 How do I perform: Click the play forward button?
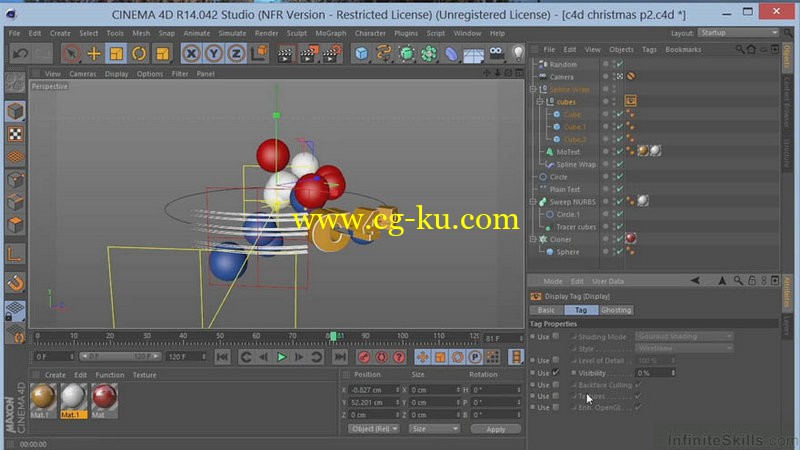[x=281, y=357]
